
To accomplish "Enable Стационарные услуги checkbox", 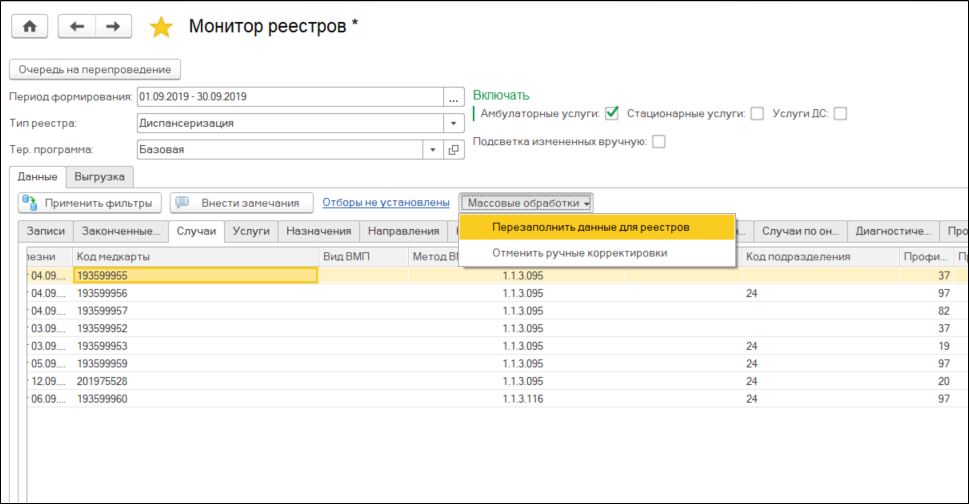I will pos(757,114).
